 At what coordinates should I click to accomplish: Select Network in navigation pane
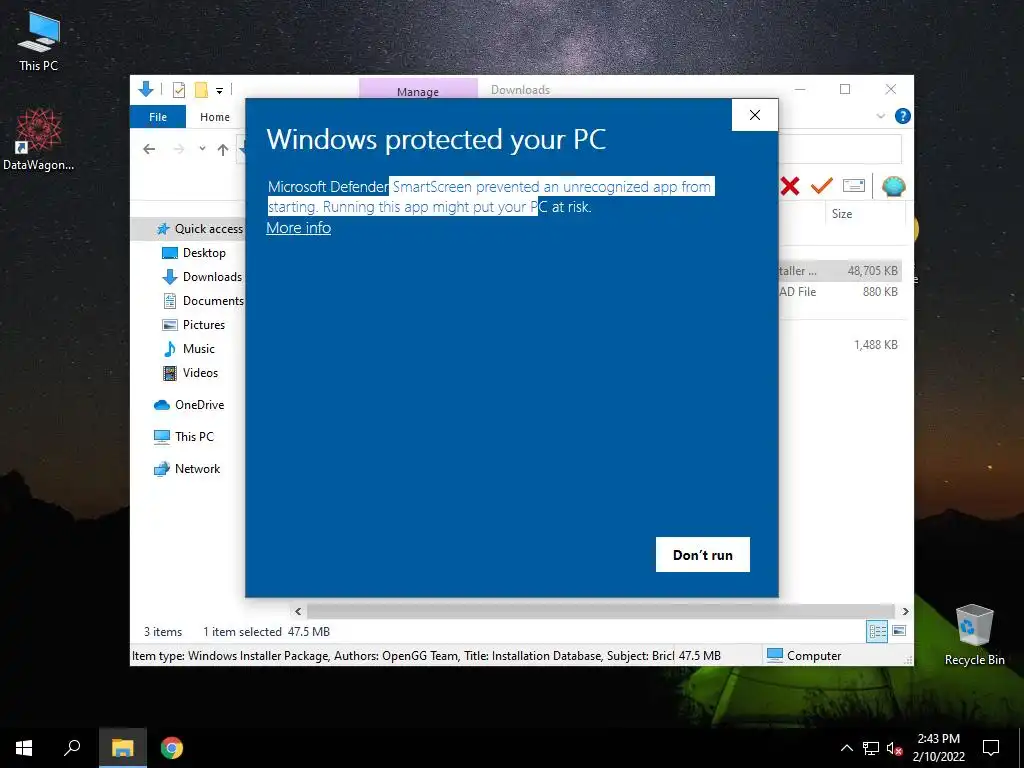coord(187,469)
